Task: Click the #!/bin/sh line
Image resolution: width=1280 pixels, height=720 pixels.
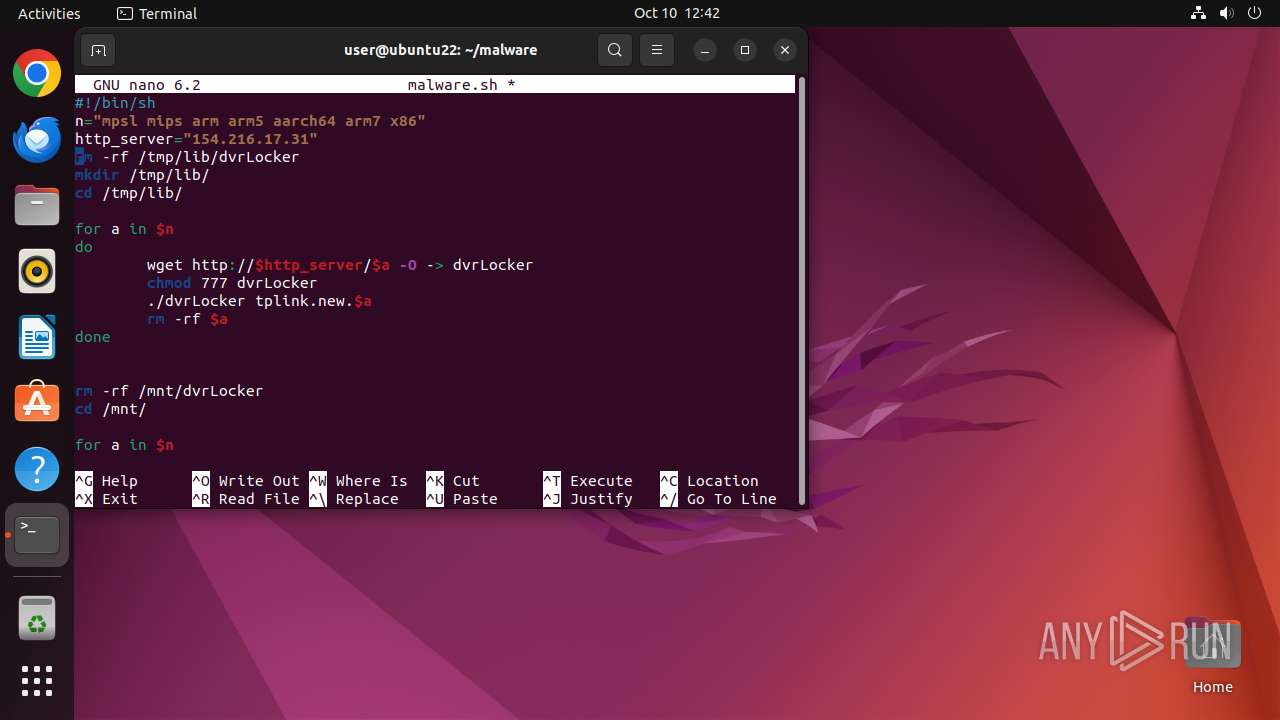Action: pyautogui.click(x=115, y=103)
